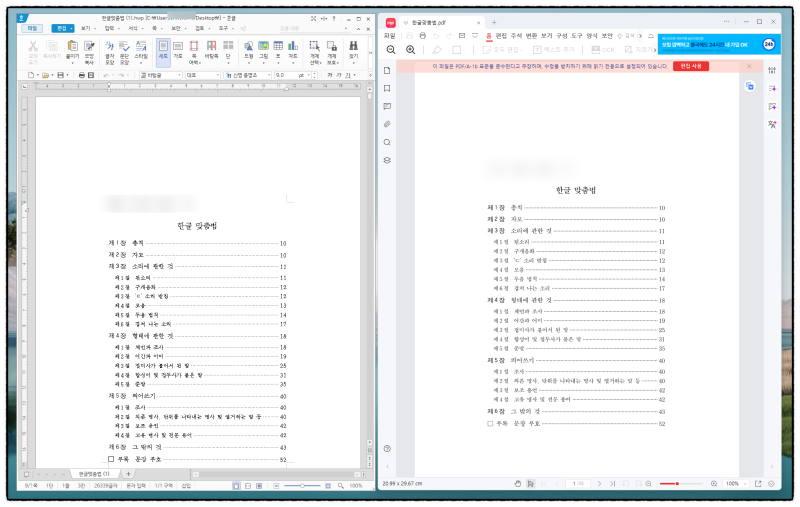Viewport: 800px width, 507px height.
Task: Click zoom out magnifier in PDF toolbar
Action: pyautogui.click(x=391, y=49)
